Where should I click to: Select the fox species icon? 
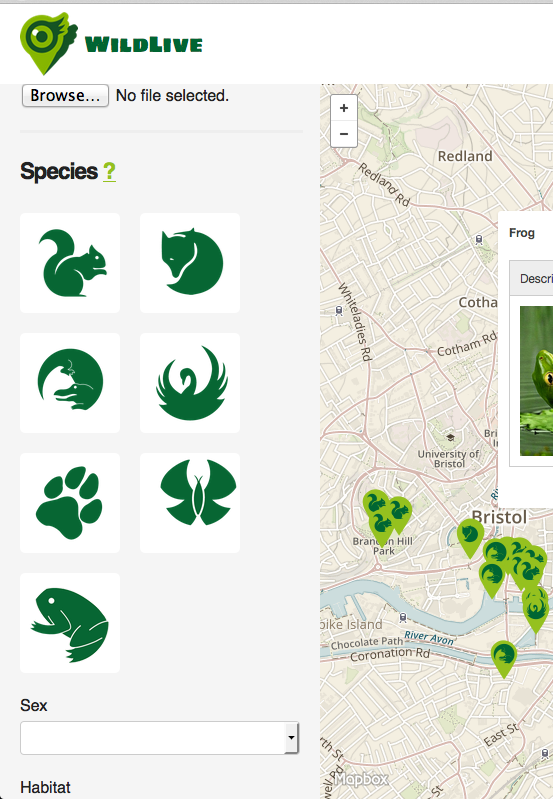[190, 263]
